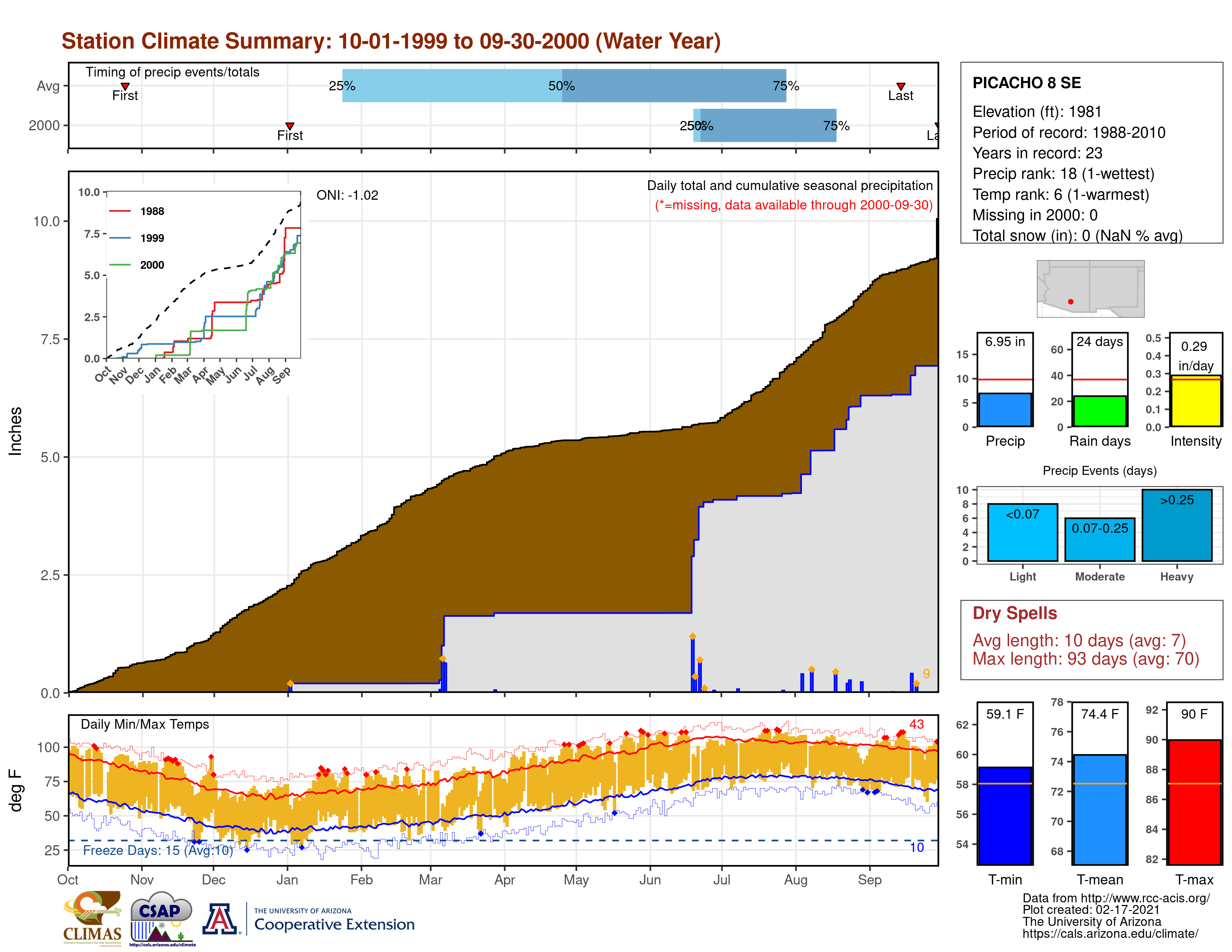Click the green Rain days bar
Viewport: 1232px width, 952px height.
pyautogui.click(x=1099, y=411)
